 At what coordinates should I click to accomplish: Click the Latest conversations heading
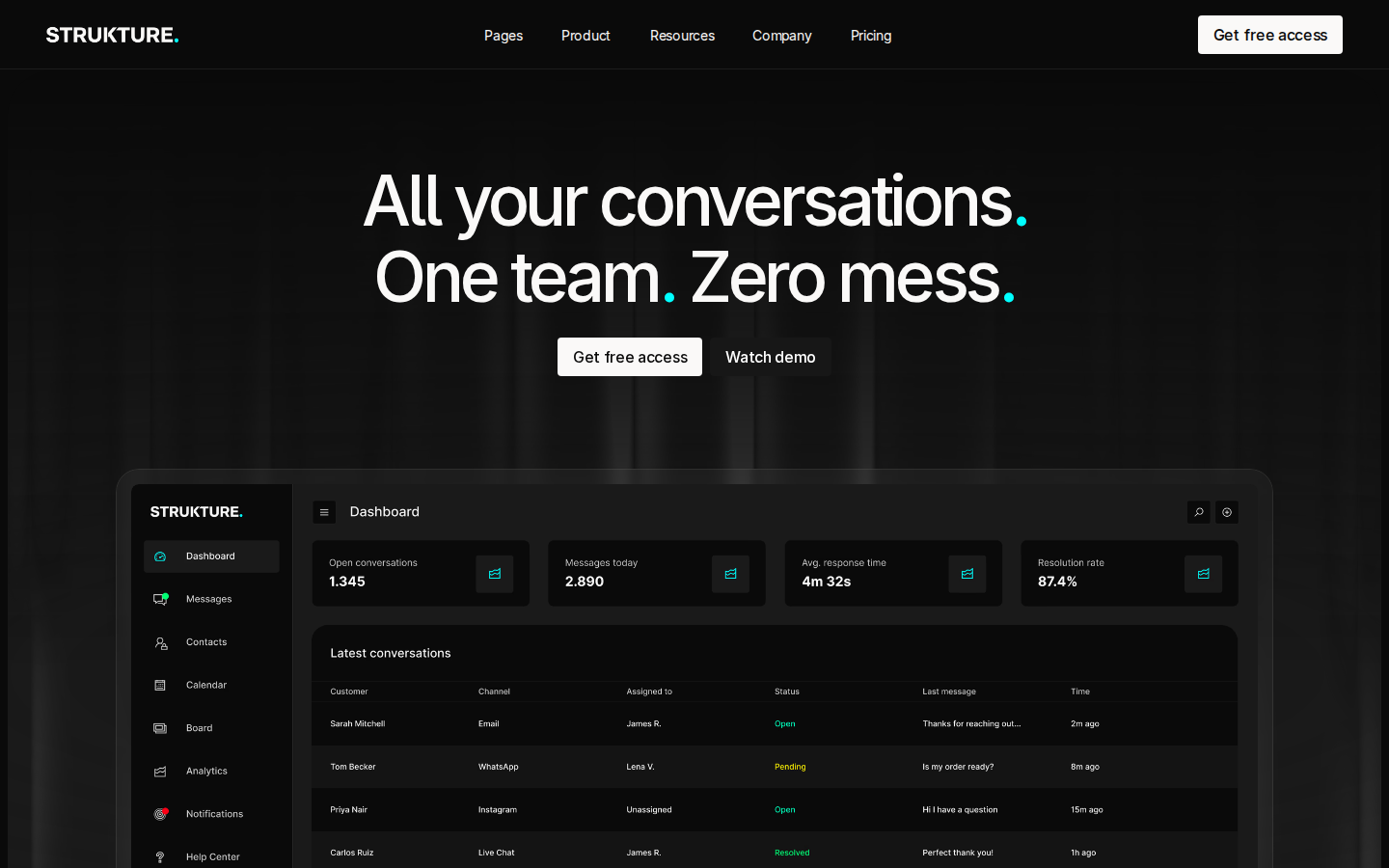click(x=391, y=654)
